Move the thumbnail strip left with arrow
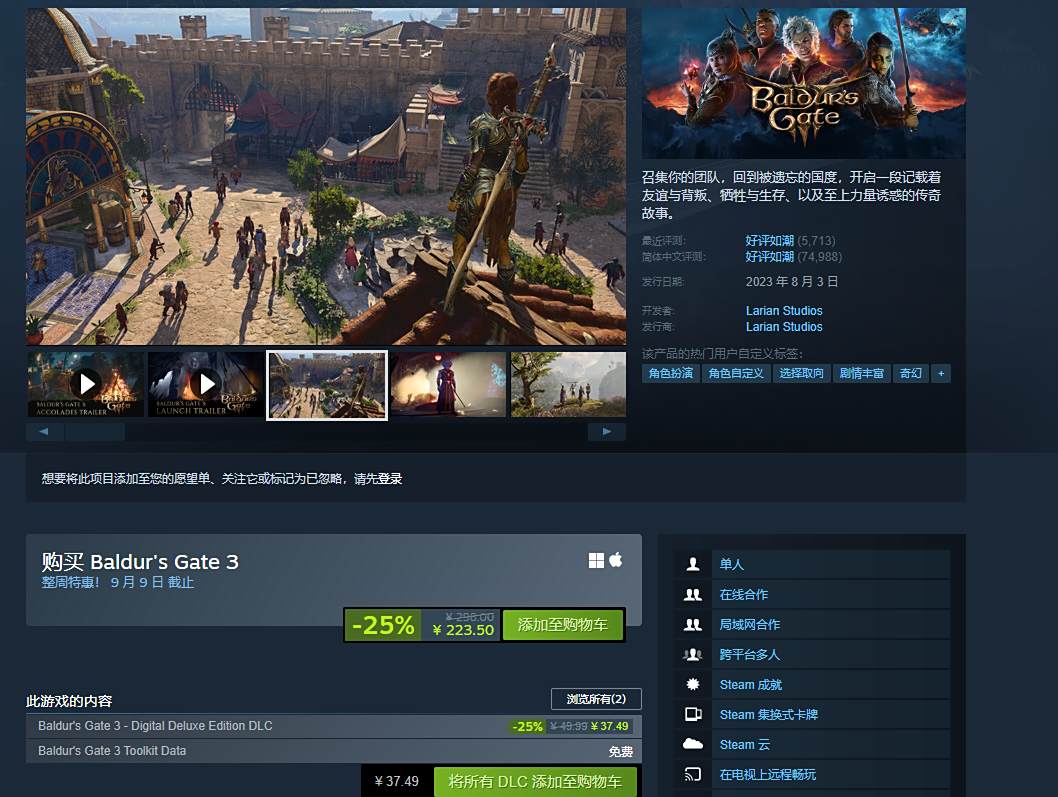The height and width of the screenshot is (797, 1058). tap(45, 431)
